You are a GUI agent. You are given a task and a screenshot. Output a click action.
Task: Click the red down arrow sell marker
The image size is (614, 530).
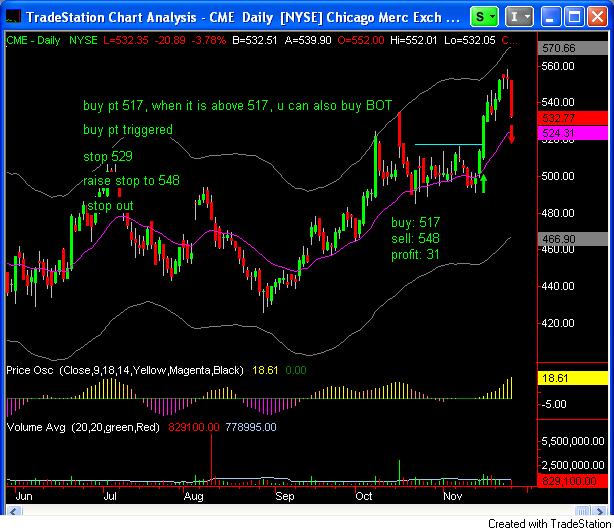511,134
